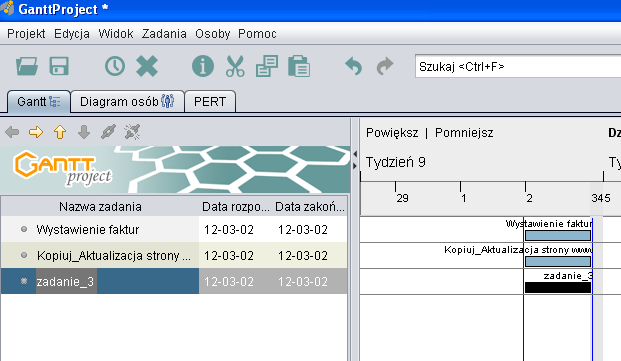
Task: Click the bullet icon beside Kopiuj_Aktualizacja strony
Action: pyautogui.click(x=24, y=255)
